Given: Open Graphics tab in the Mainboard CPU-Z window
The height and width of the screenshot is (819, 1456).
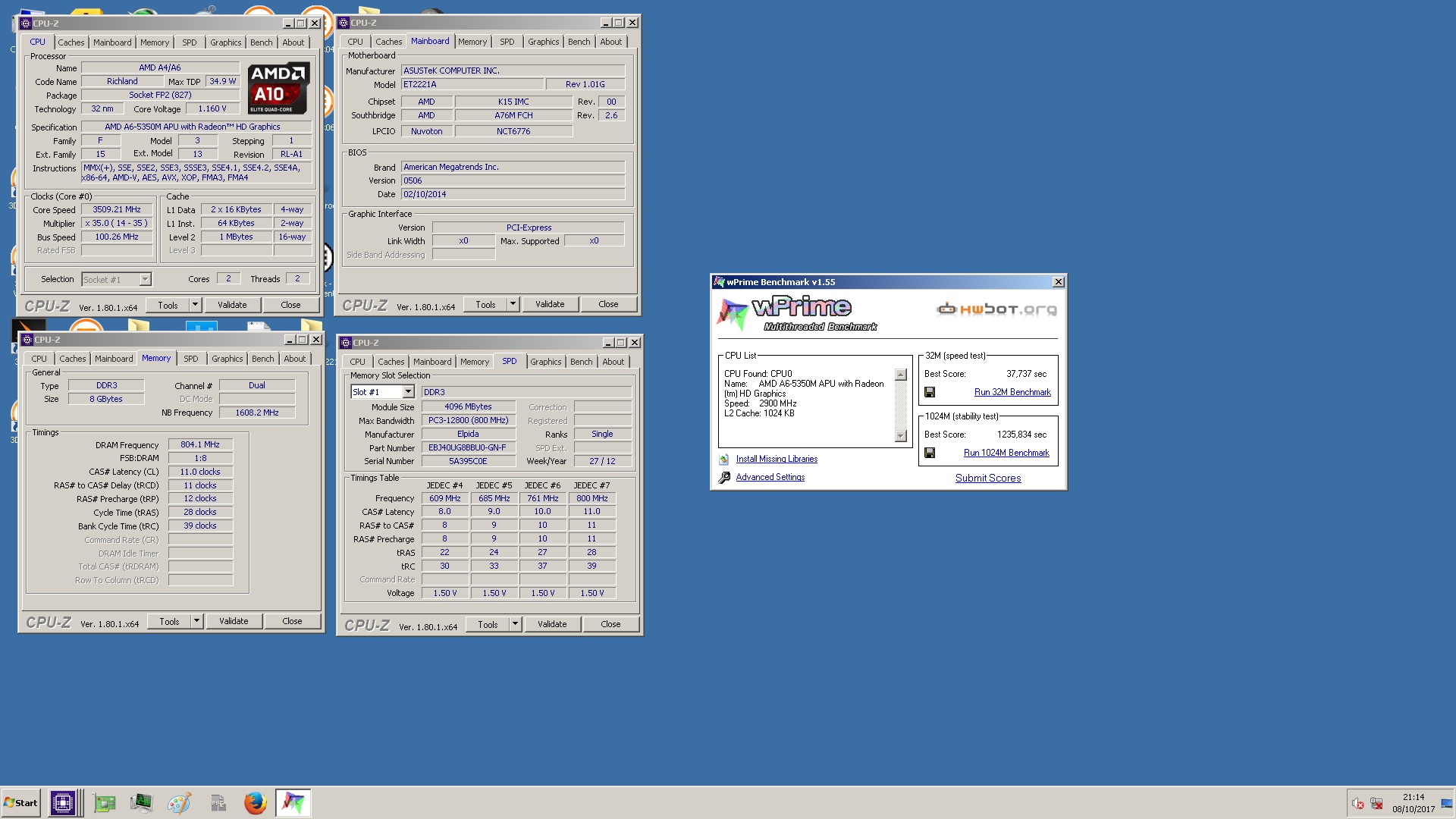Looking at the screenshot, I should [x=544, y=42].
